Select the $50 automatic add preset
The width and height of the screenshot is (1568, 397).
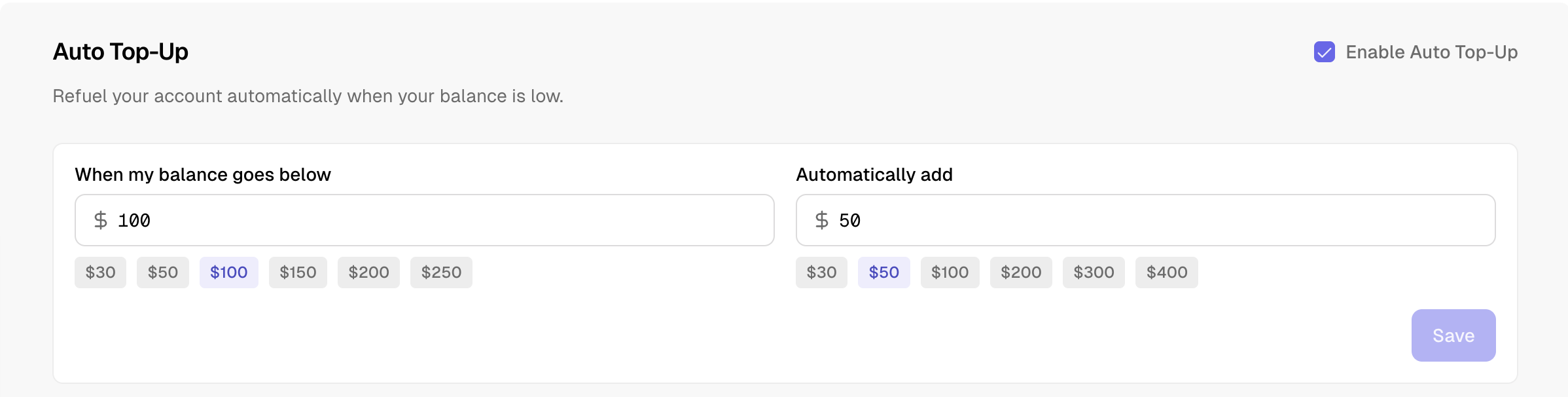tap(883, 273)
